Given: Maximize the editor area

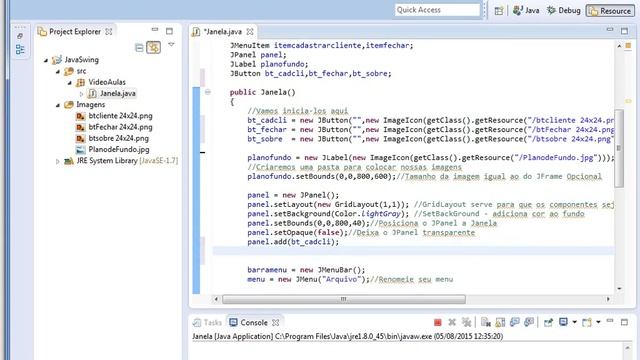Looking at the screenshot, I should [x=624, y=31].
